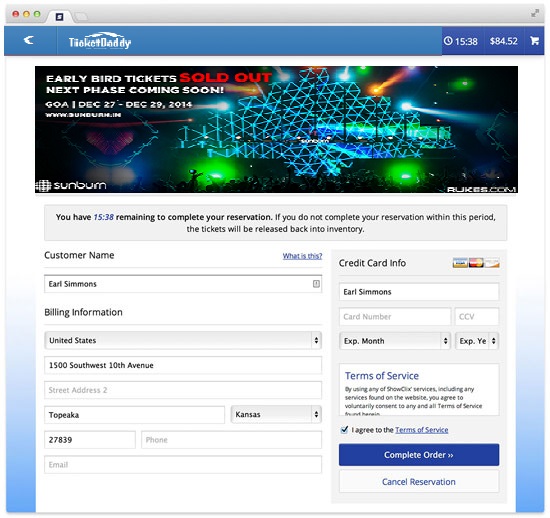Click the clock timer icon showing 15:38
Image resolution: width=550 pixels, height=518 pixels.
point(448,41)
